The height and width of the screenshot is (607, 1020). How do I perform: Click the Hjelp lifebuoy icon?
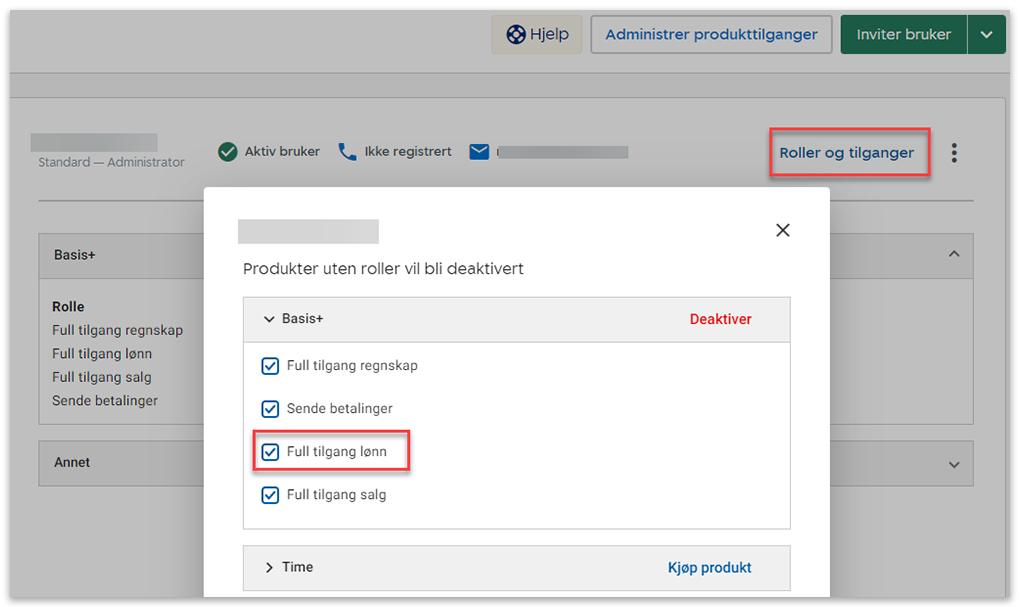point(516,35)
